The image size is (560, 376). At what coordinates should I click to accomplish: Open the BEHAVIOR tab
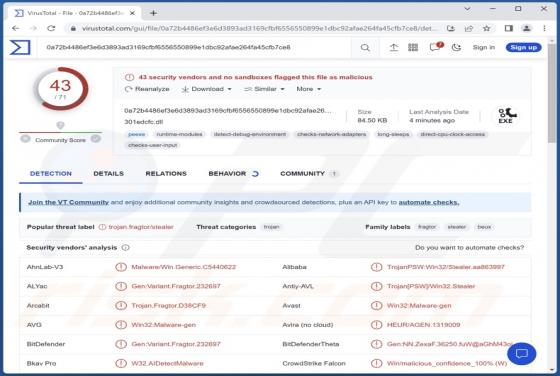click(233, 174)
